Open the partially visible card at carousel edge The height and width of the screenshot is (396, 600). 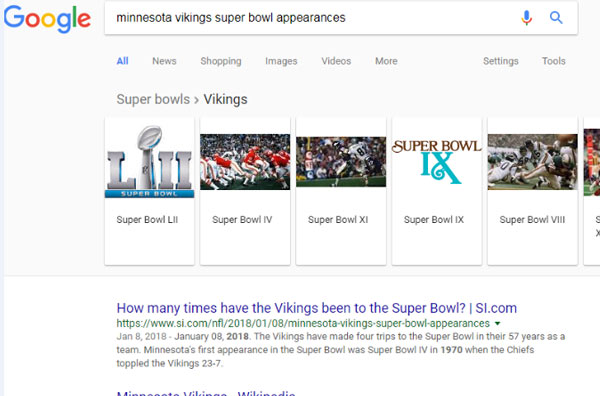(592, 191)
